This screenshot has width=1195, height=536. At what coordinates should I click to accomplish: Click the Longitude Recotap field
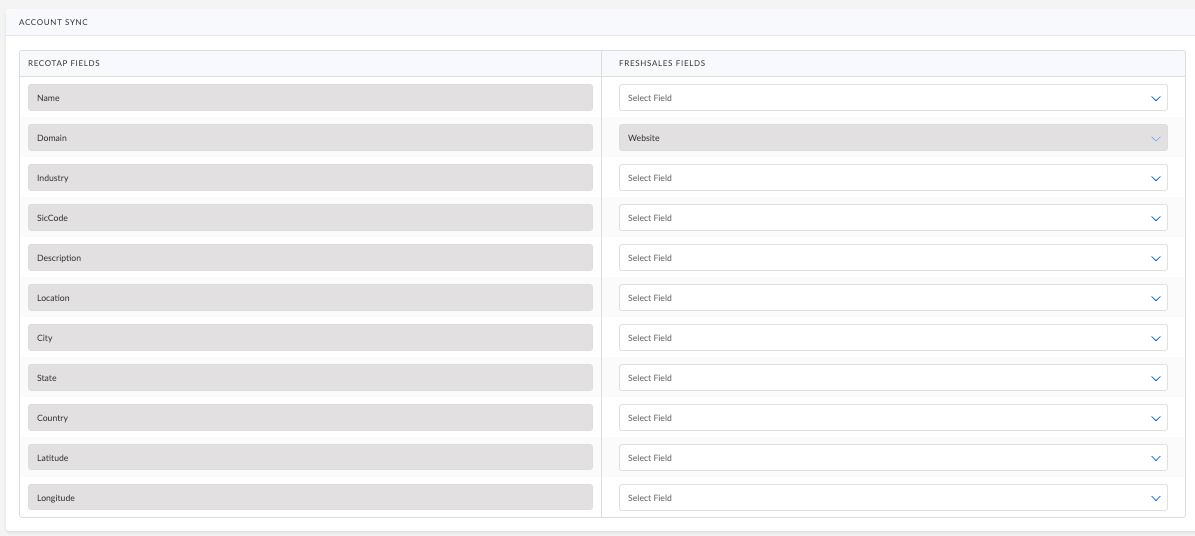pos(310,497)
